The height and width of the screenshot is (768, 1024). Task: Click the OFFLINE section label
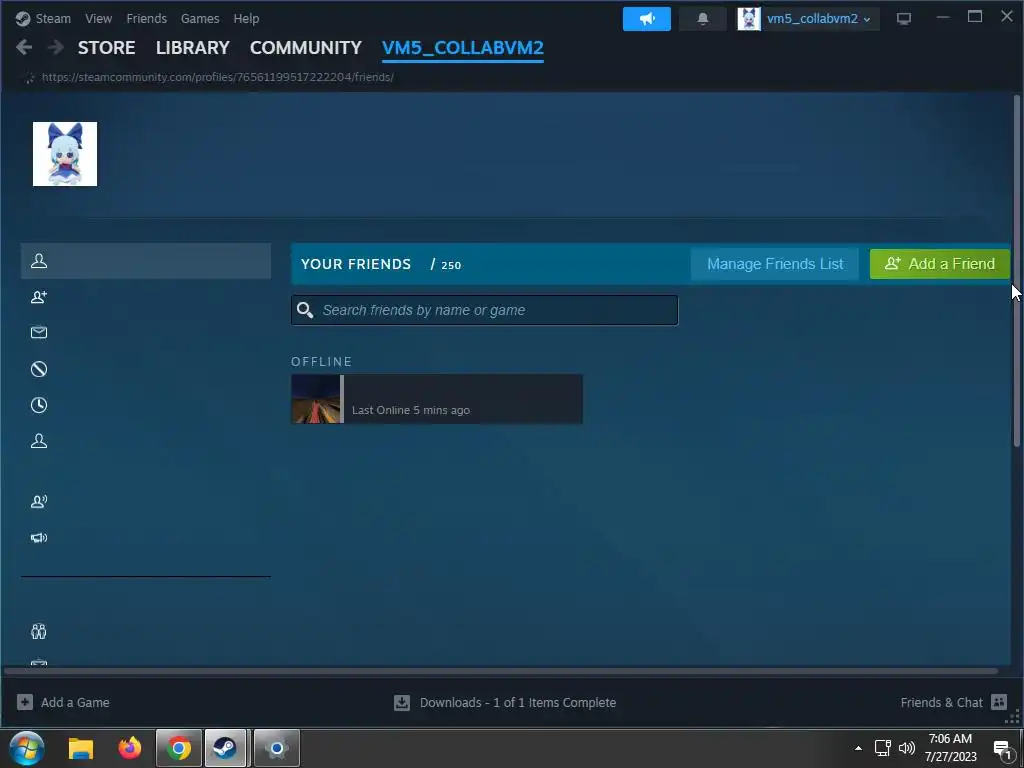[322, 362]
